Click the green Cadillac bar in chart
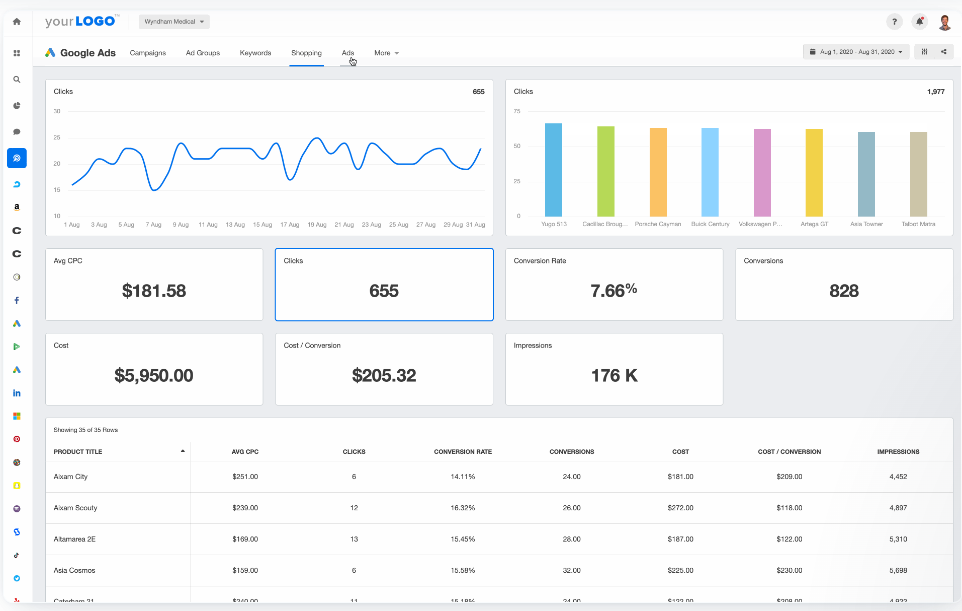 pyautogui.click(x=606, y=171)
